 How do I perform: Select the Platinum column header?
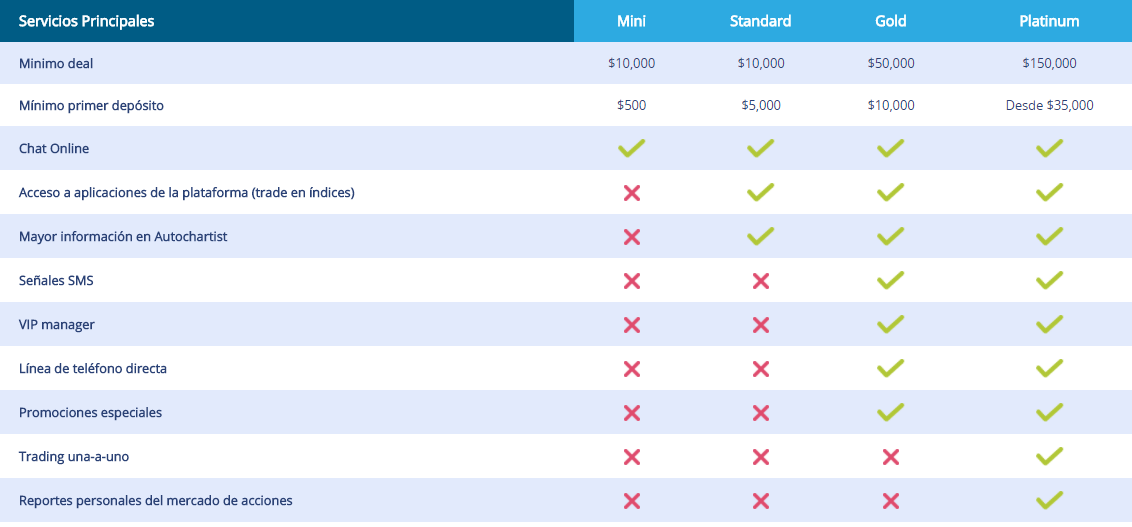click(x=1049, y=21)
